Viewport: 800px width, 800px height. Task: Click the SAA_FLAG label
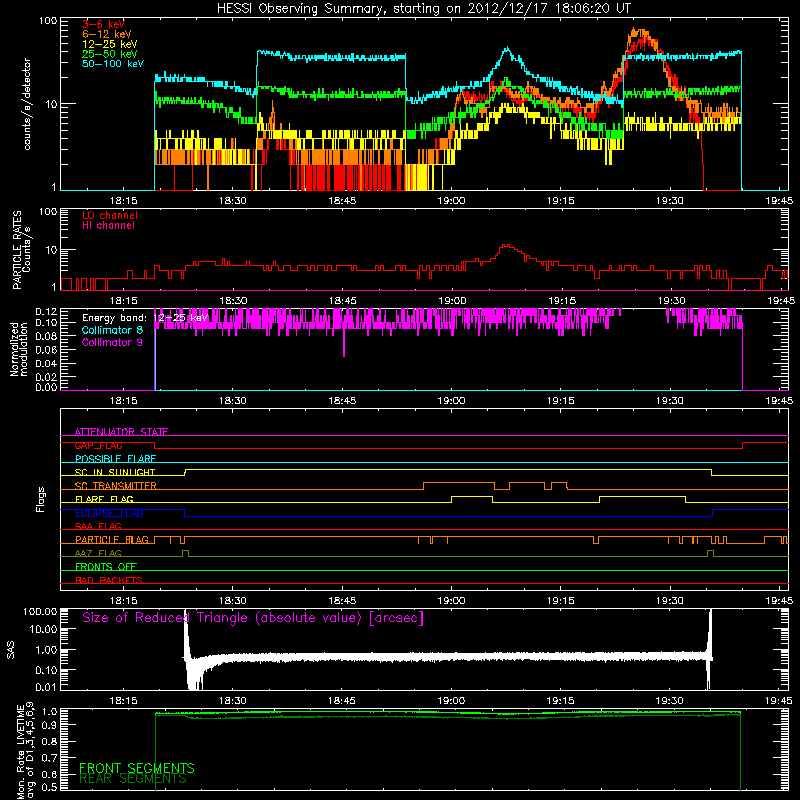click(98, 526)
